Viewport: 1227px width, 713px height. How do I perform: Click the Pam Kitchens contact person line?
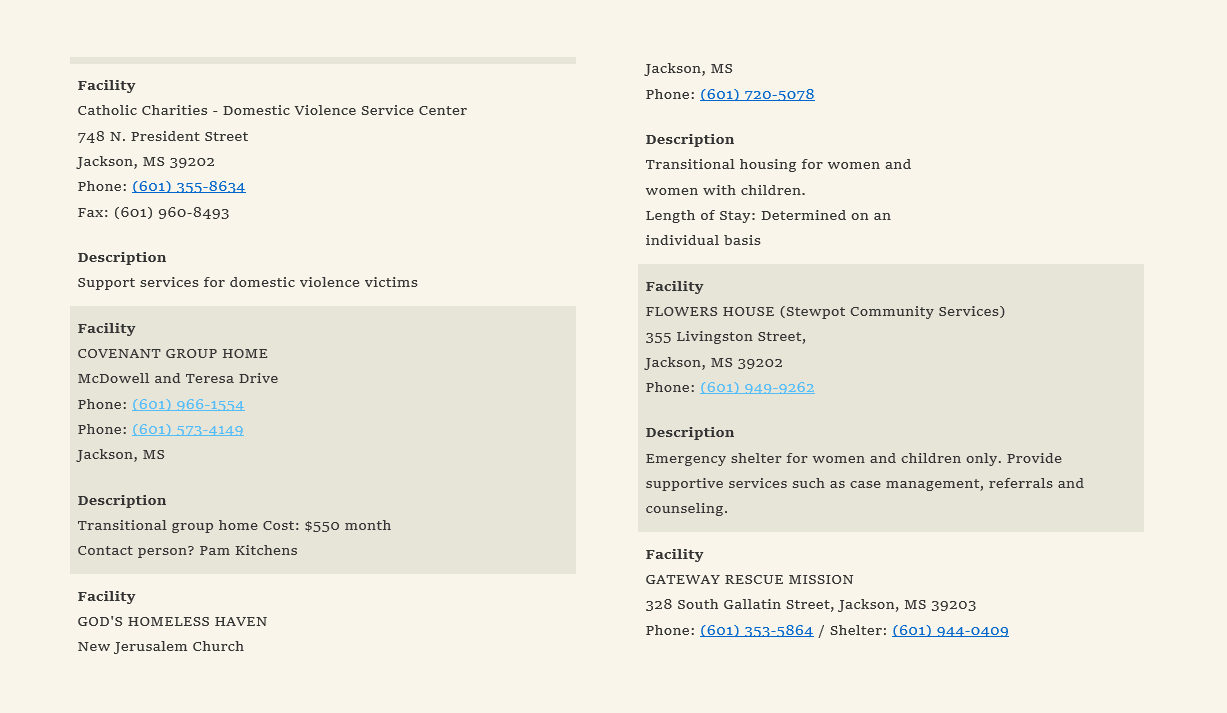coord(187,551)
